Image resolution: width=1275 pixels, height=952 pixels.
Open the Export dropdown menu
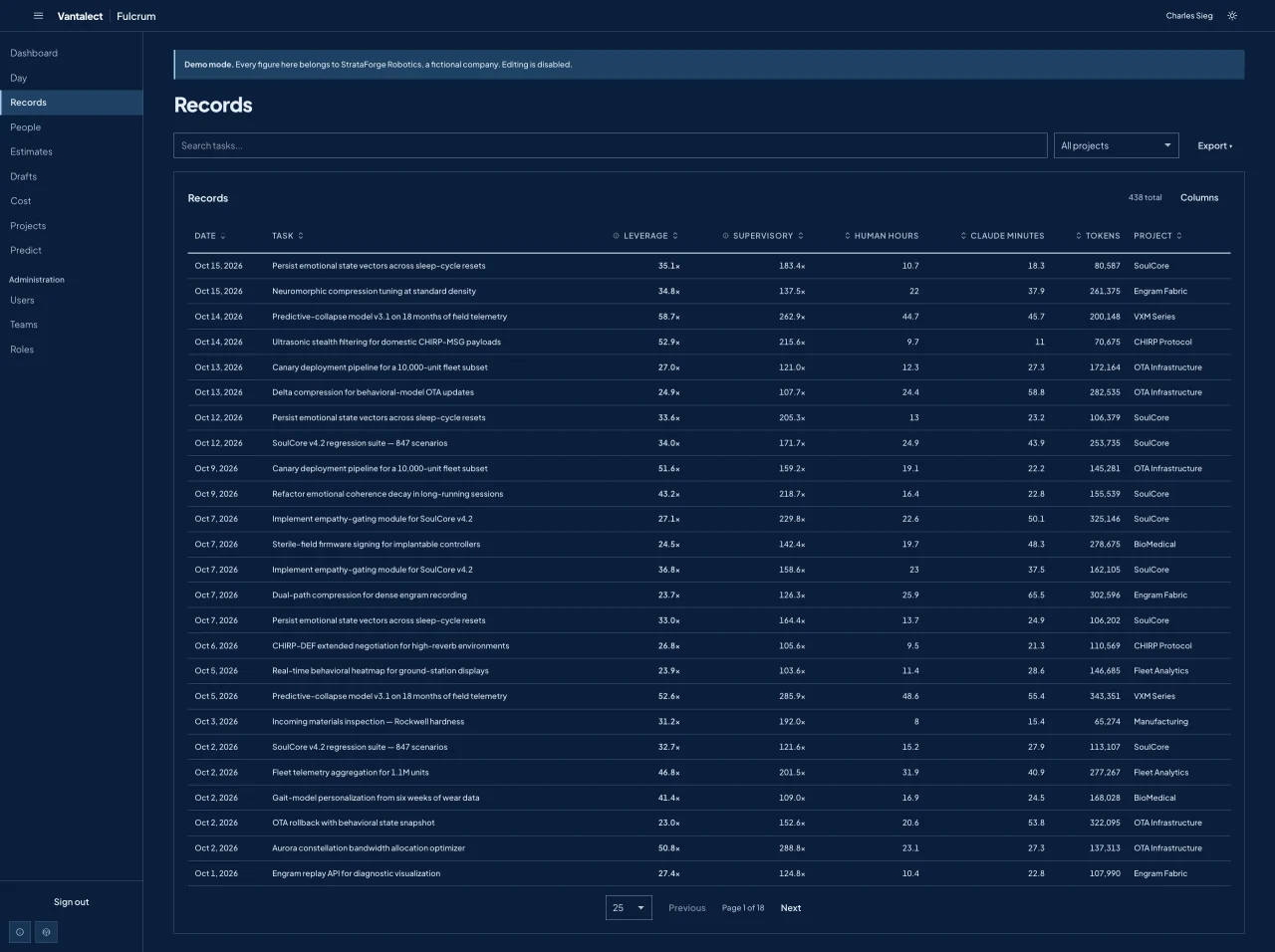pyautogui.click(x=1214, y=145)
